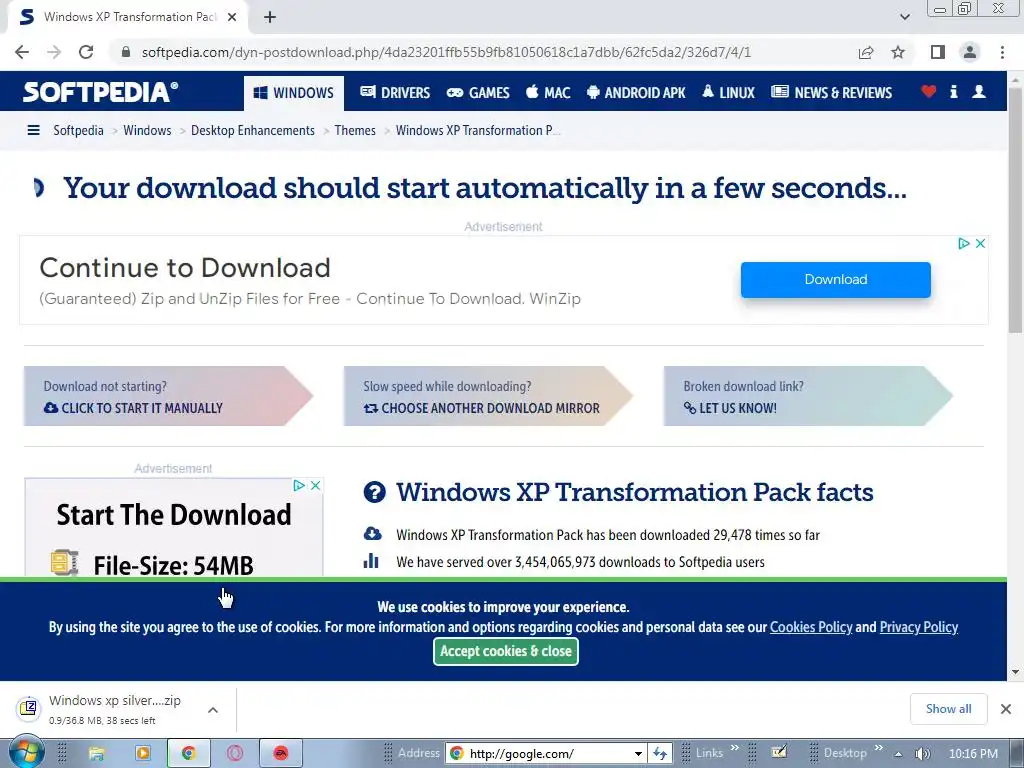
Task: Click the red heart favorites icon
Action: tap(929, 92)
